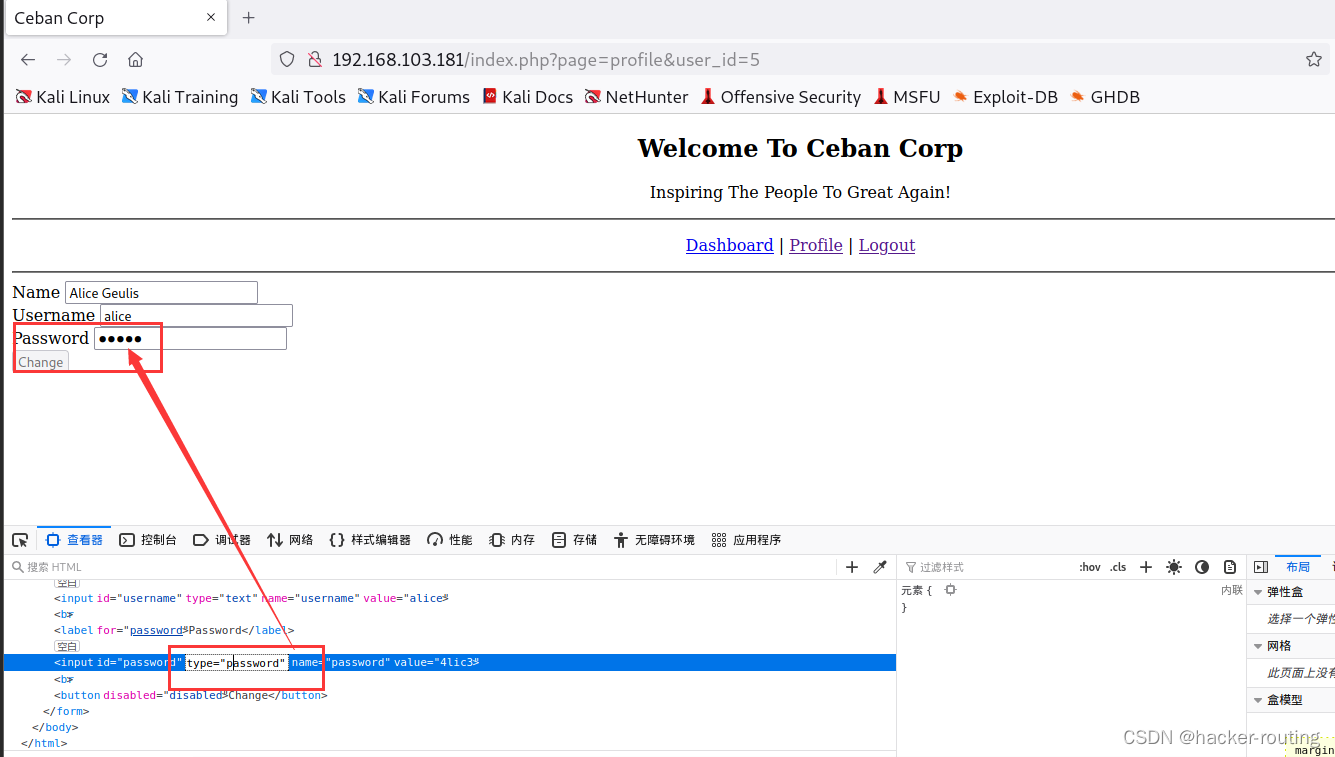The width and height of the screenshot is (1335, 757).
Task: Click the insecure connection padlock icon
Action: (314, 60)
